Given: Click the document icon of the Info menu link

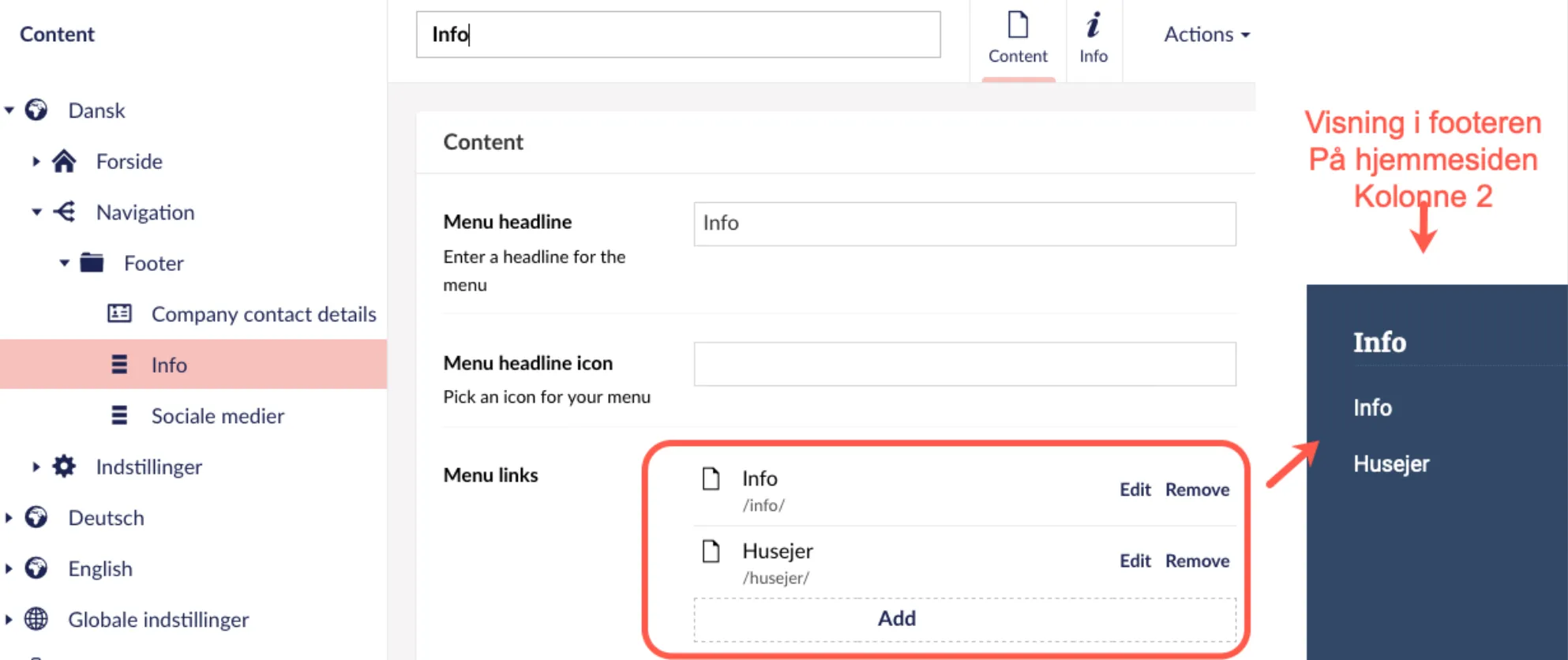Looking at the screenshot, I should pos(711,478).
